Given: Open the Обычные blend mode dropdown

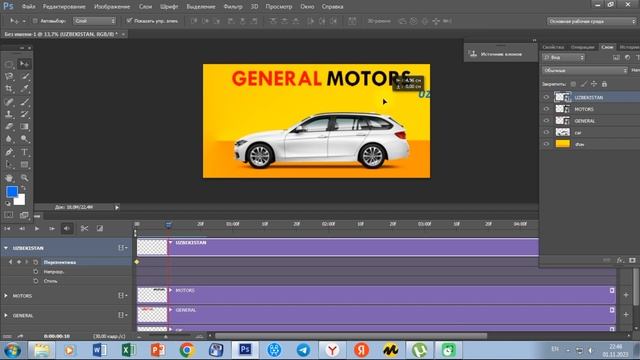Looking at the screenshot, I should [584, 71].
